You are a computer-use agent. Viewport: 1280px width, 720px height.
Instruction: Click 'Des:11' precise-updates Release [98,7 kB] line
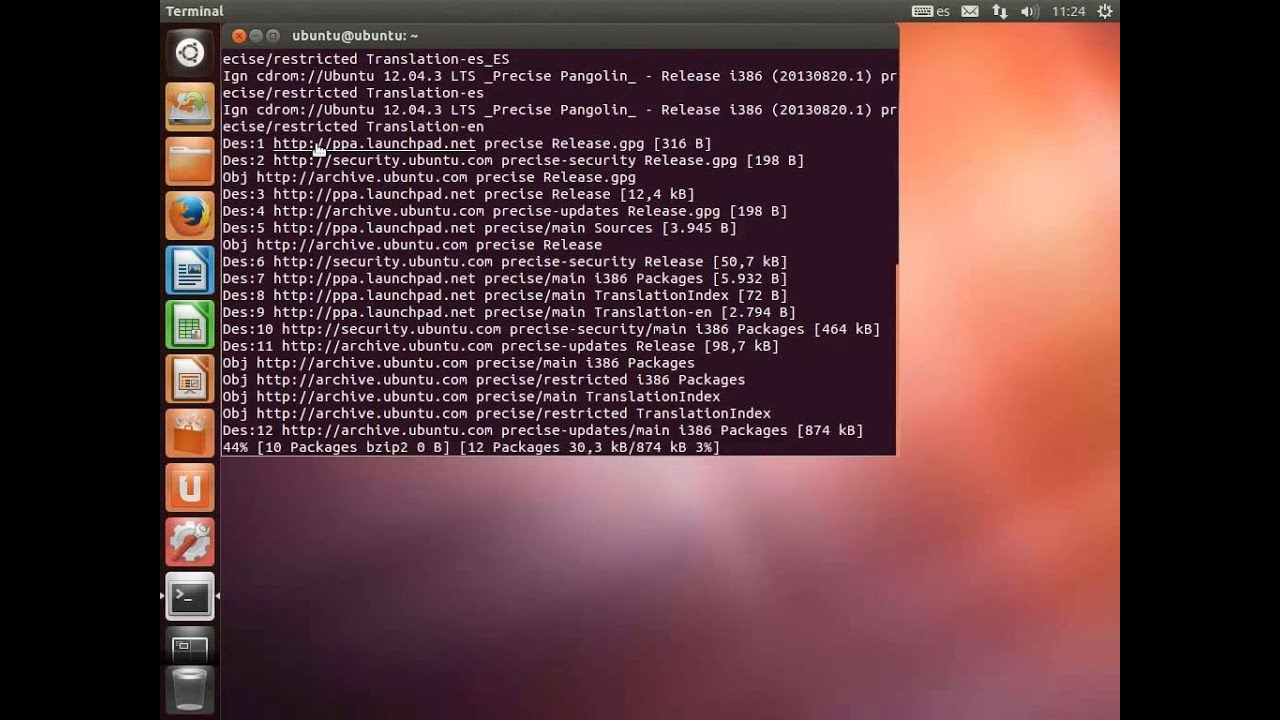(x=500, y=346)
